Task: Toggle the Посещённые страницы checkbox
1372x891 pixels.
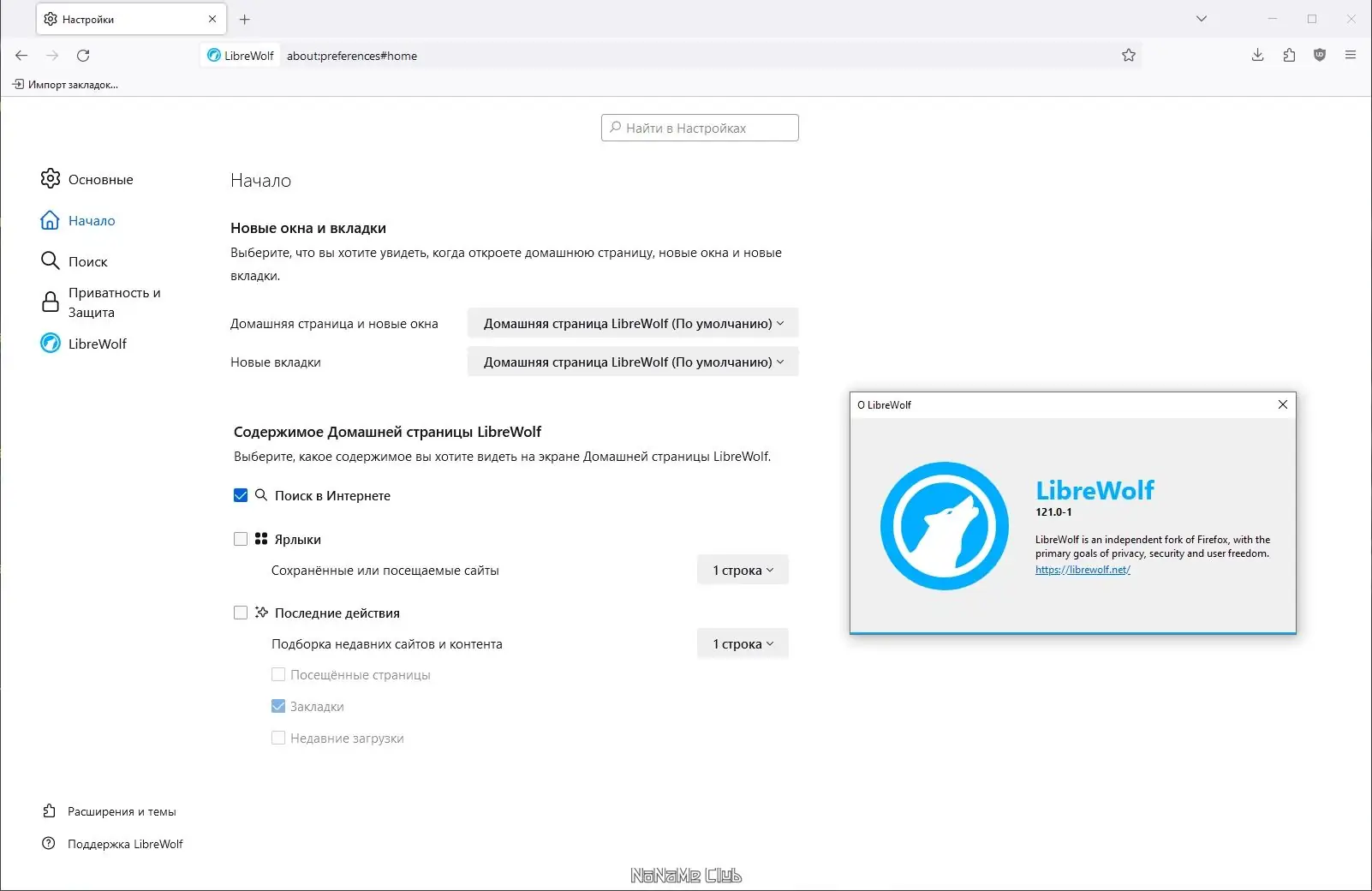Action: pos(278,674)
